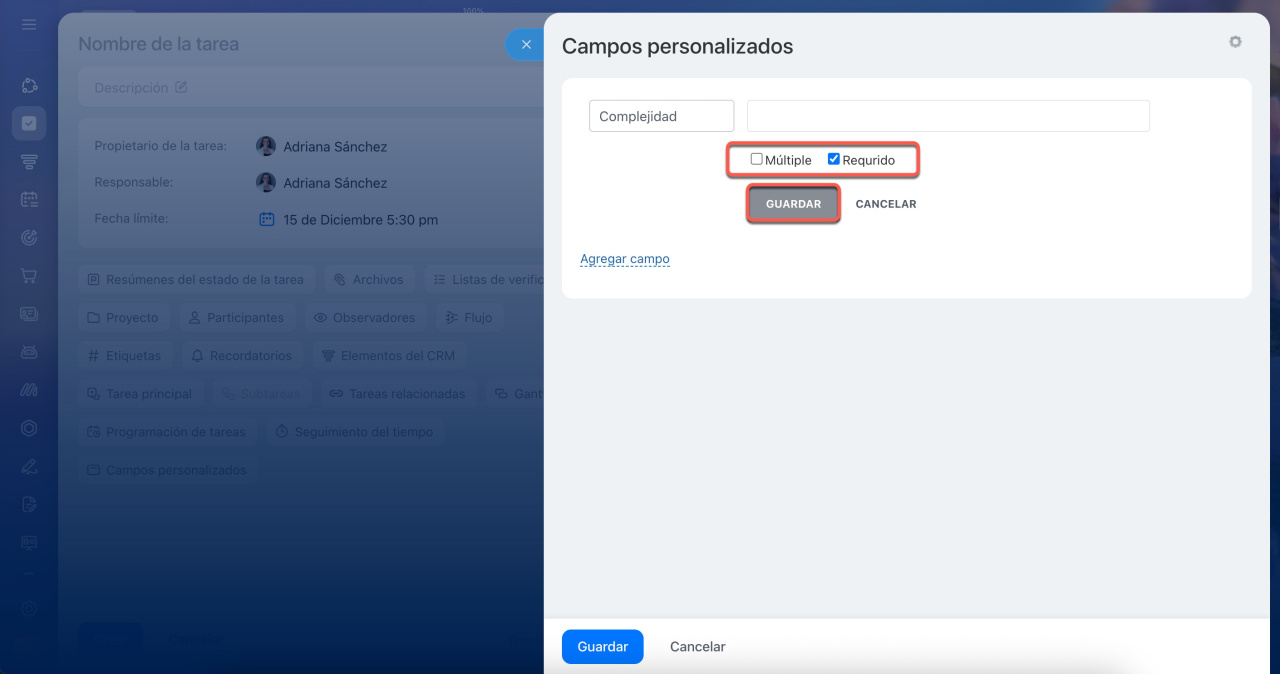Enable the Múltiple checkbox

tap(756, 159)
